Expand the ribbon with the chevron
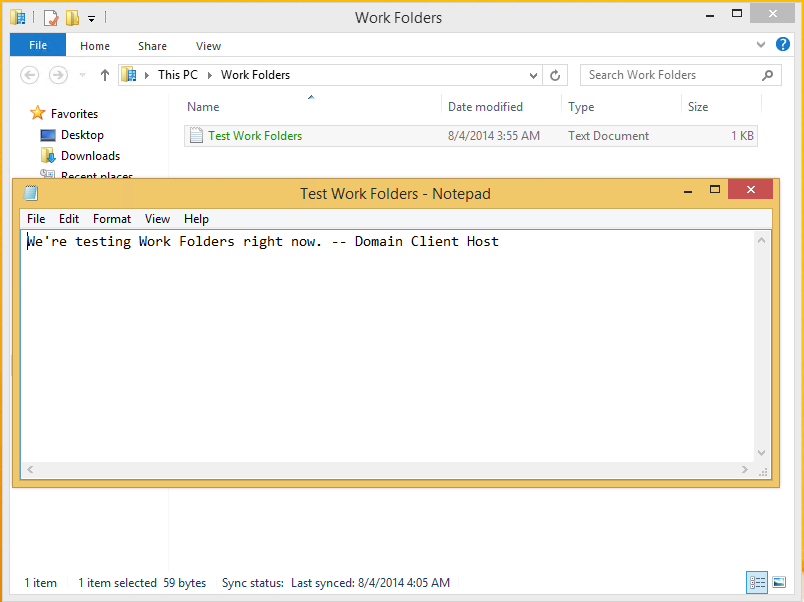Image resolution: width=804 pixels, height=602 pixels. click(761, 45)
